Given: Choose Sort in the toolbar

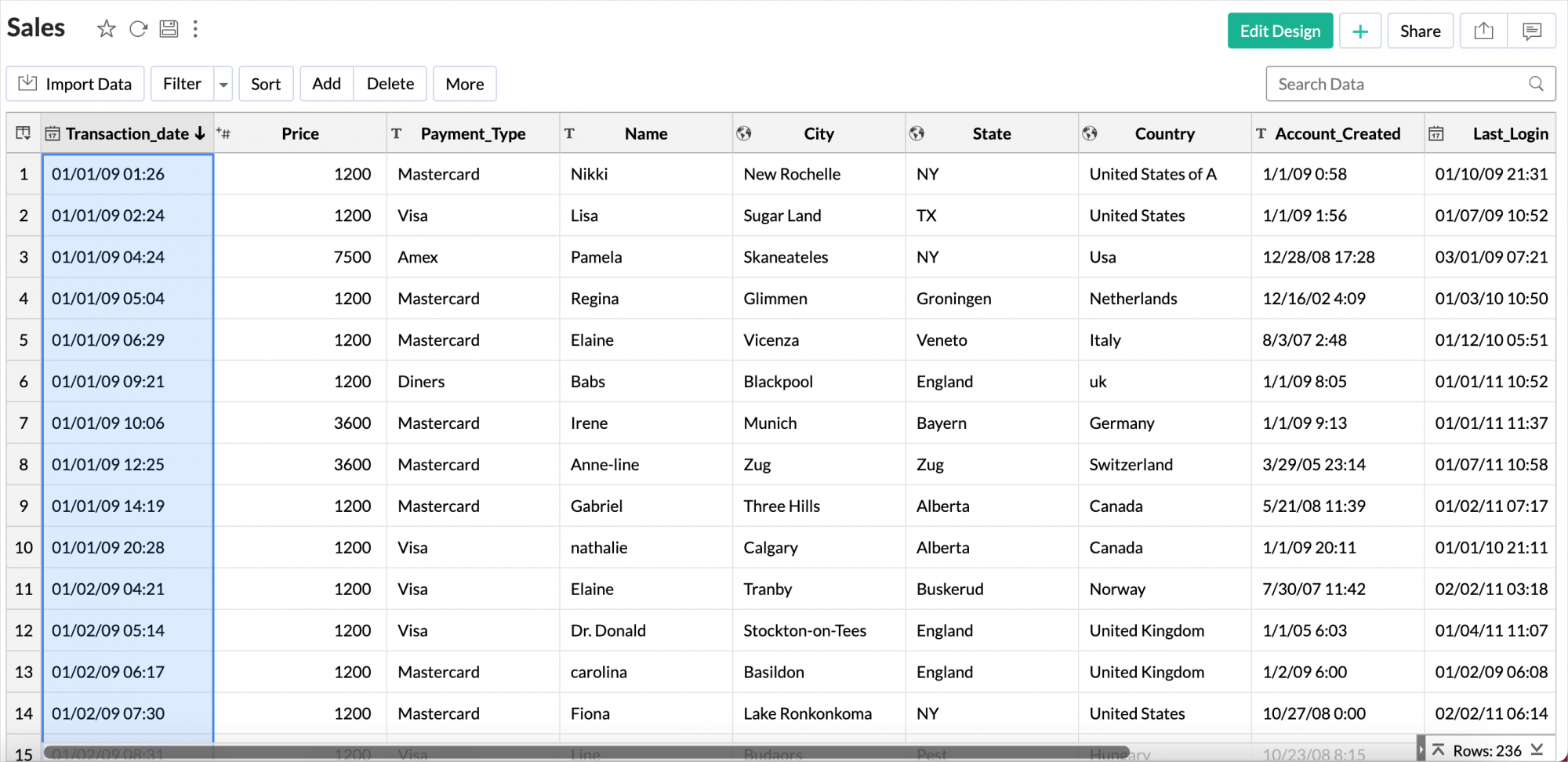Looking at the screenshot, I should point(266,84).
